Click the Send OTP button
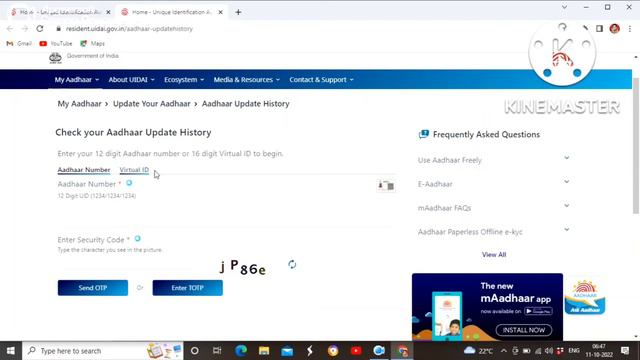 click(93, 288)
